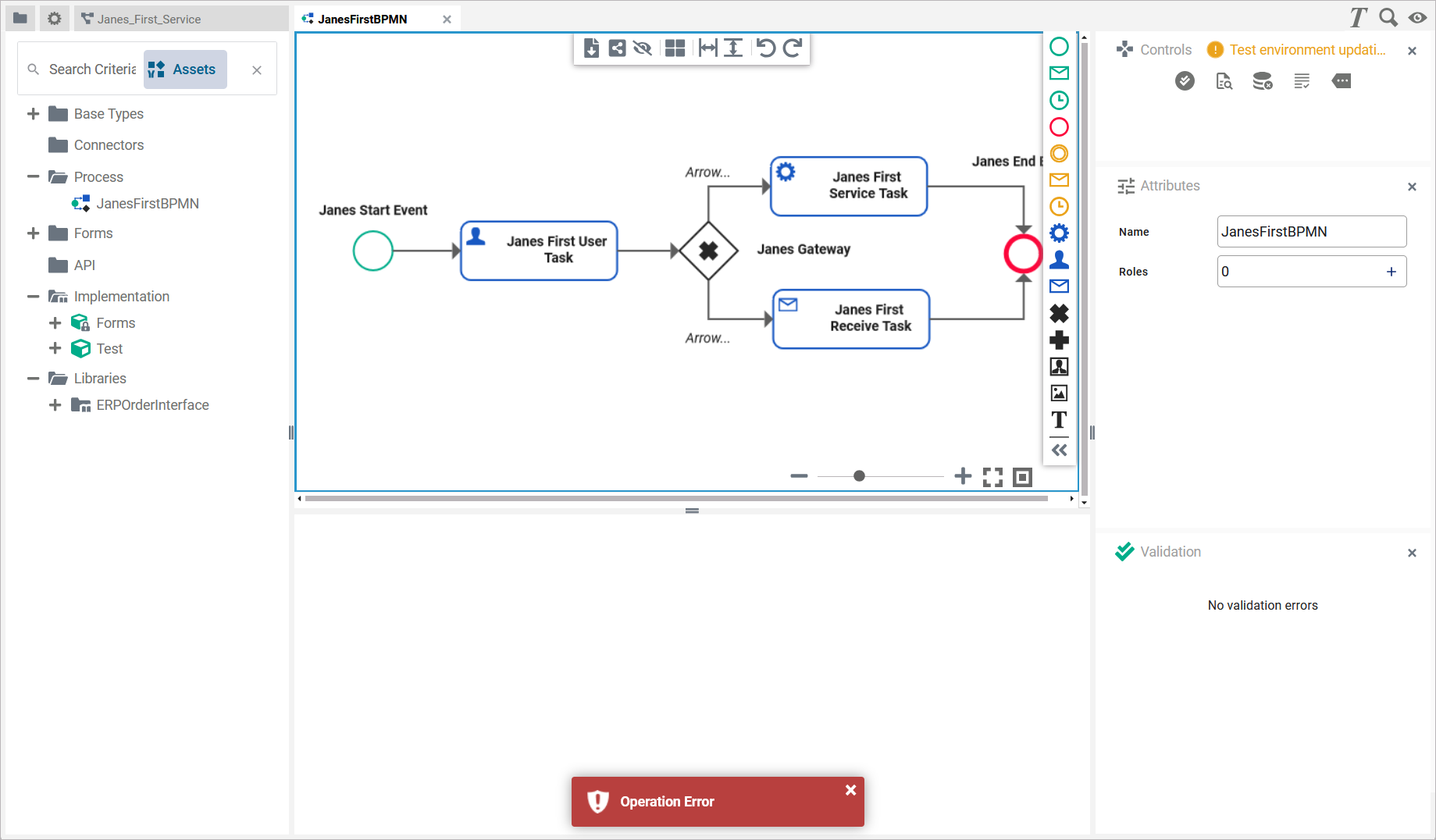This screenshot has height=840, width=1436.
Task: Open the Janes_First_Service tab
Action: [x=148, y=19]
